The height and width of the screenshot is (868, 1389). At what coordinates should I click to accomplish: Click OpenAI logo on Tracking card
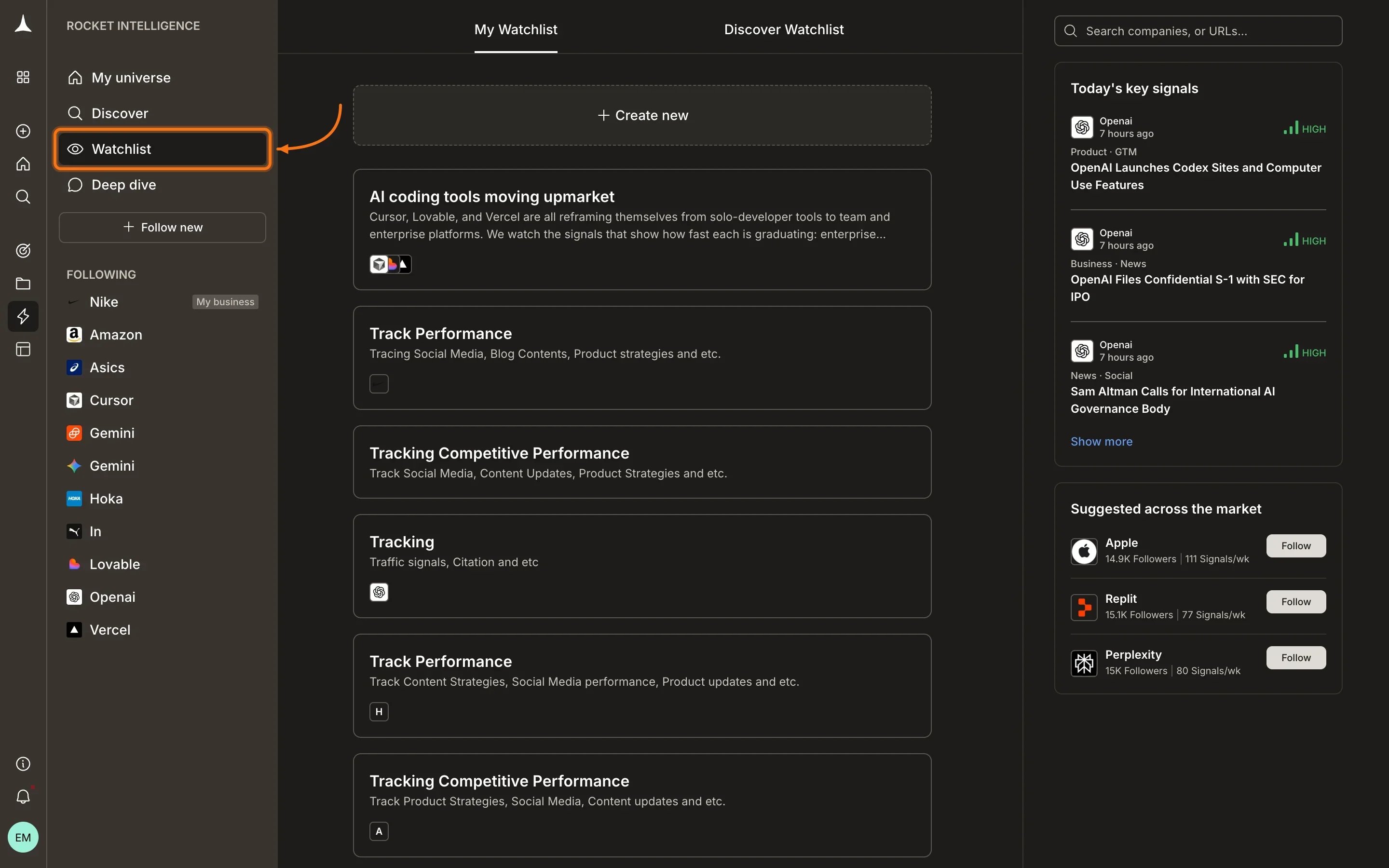(x=379, y=592)
